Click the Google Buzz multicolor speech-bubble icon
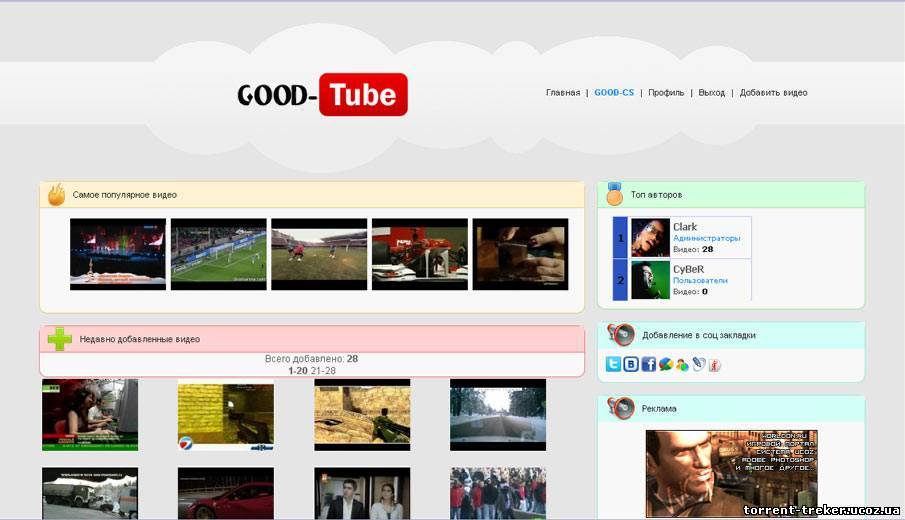Image resolution: width=905 pixels, height=520 pixels. coord(665,364)
